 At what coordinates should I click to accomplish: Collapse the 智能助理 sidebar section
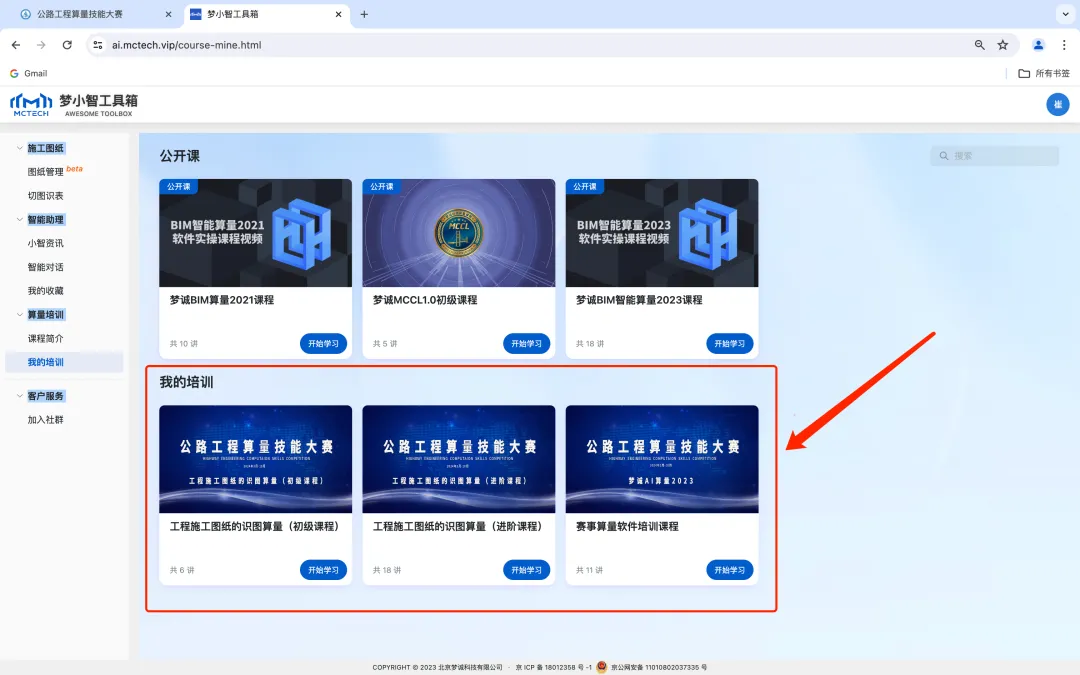[x=21, y=219]
